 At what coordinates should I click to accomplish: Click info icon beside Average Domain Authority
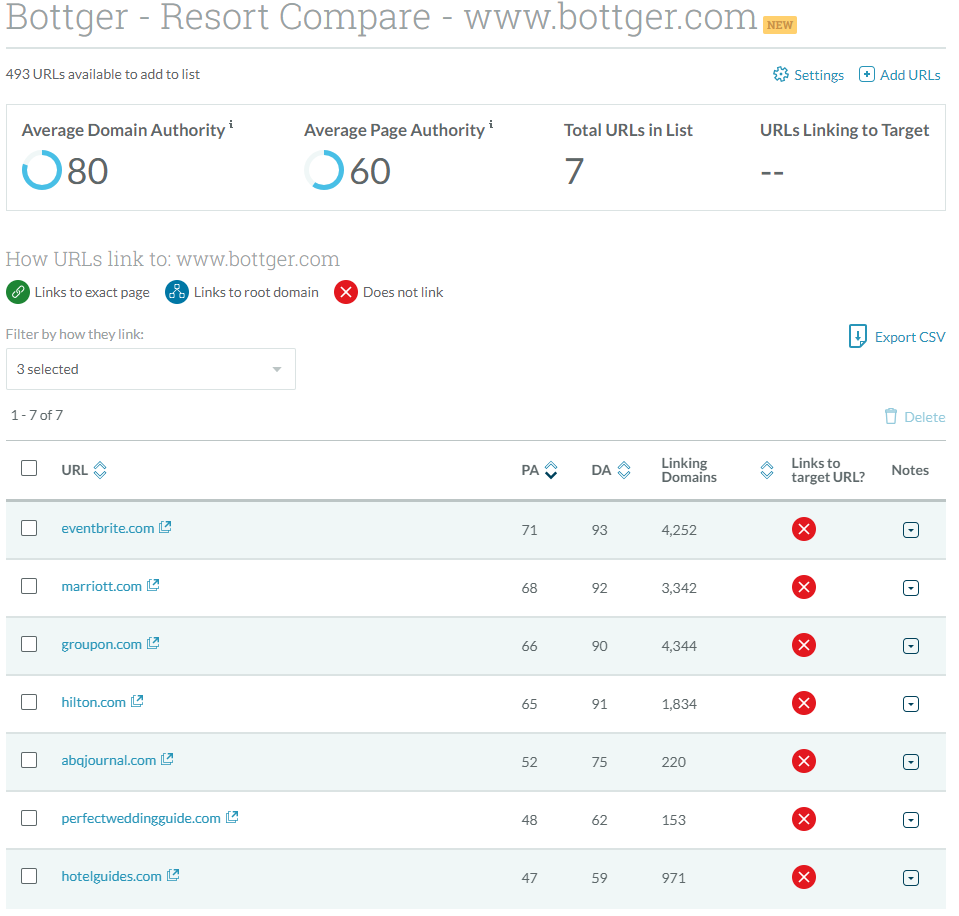[x=231, y=125]
